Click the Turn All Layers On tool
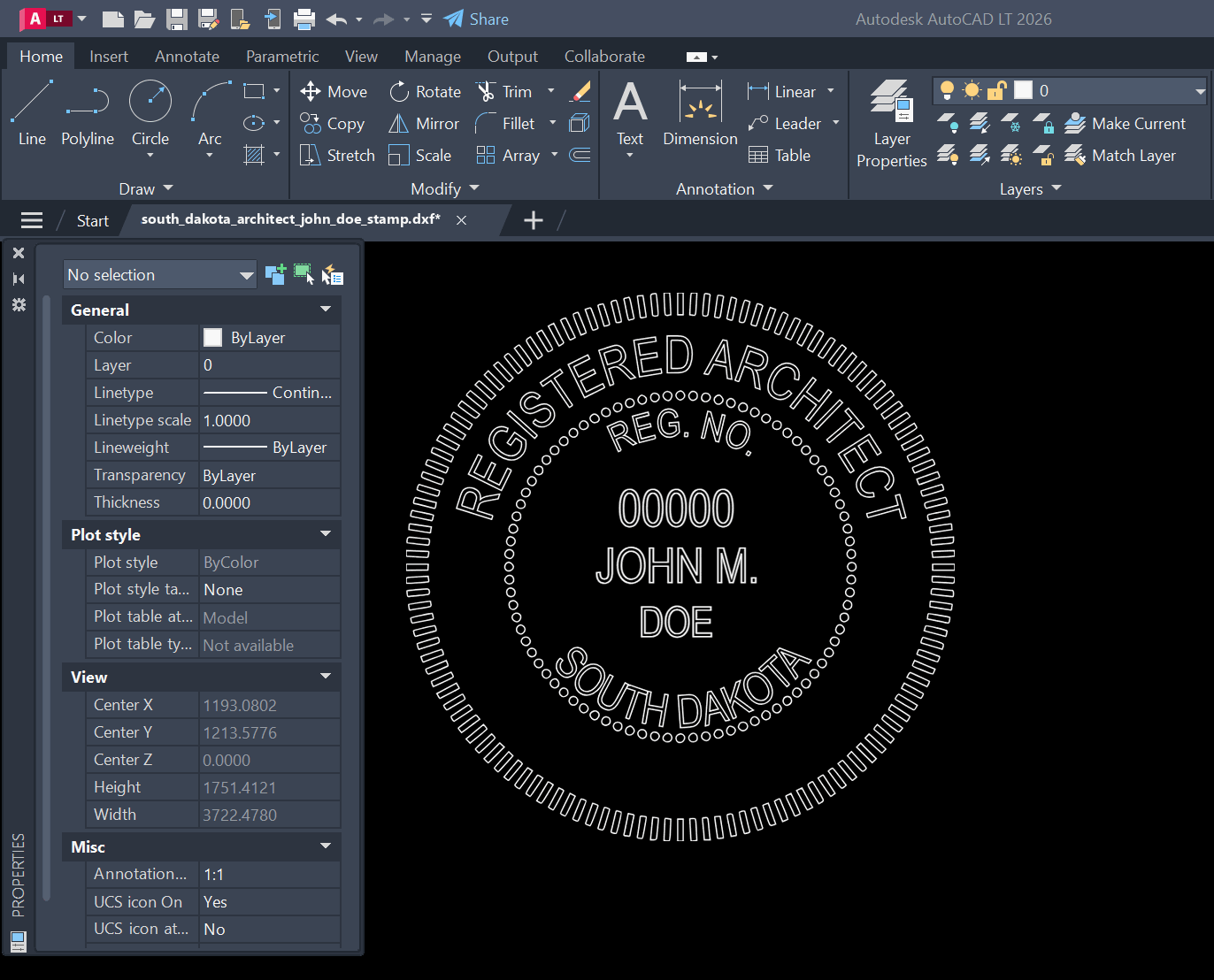Viewport: 1214px width, 980px height. coord(948,155)
